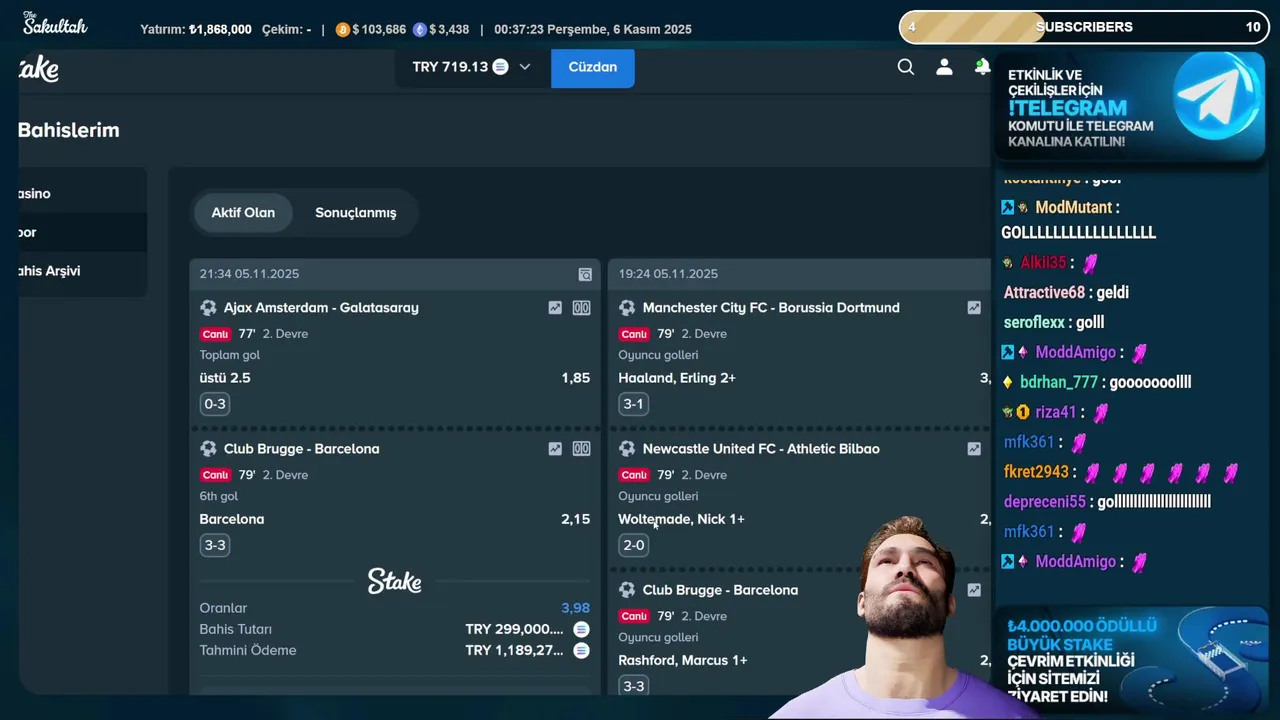Click the Büyük Stake çevrim etkinliği banner
The width and height of the screenshot is (1280, 720).
[x=1130, y=658]
